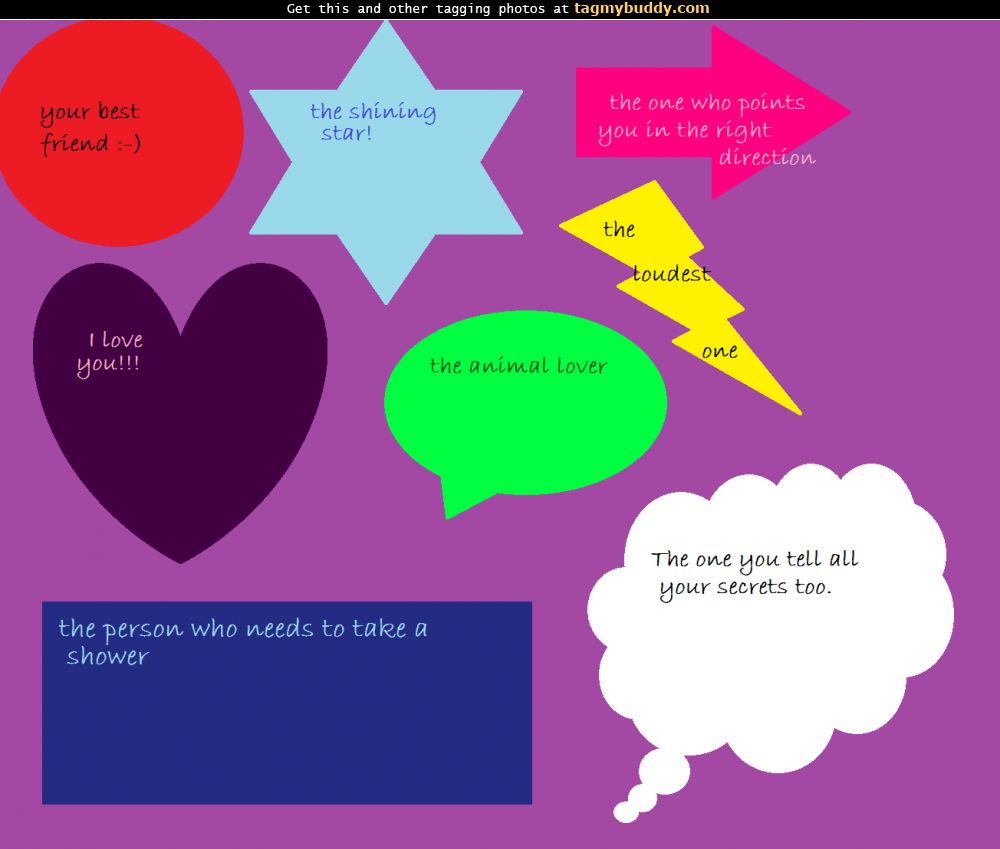Click the 'the shining star!' text
This screenshot has width=1000, height=849.
coord(373,121)
